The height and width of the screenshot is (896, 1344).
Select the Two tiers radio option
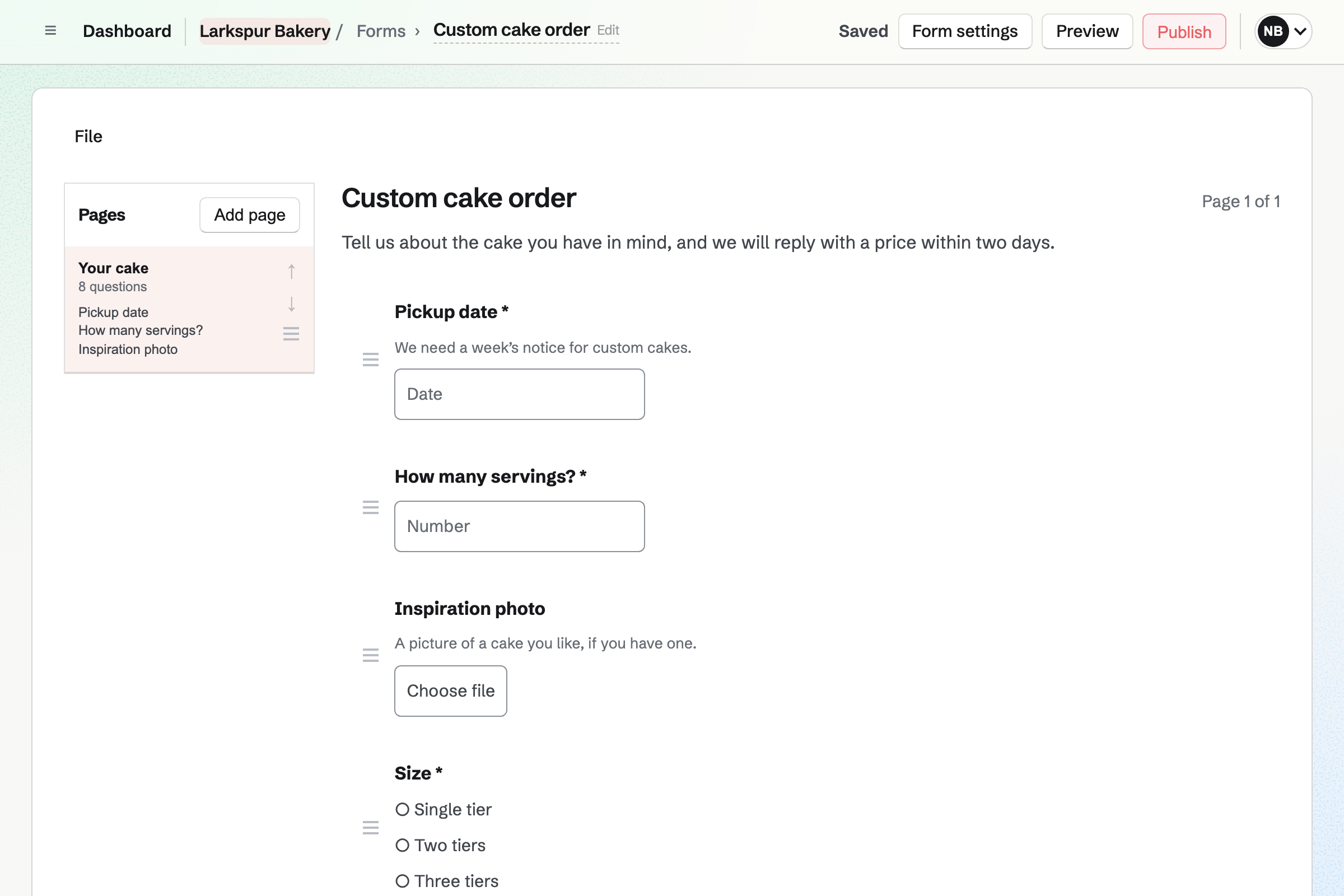[402, 845]
